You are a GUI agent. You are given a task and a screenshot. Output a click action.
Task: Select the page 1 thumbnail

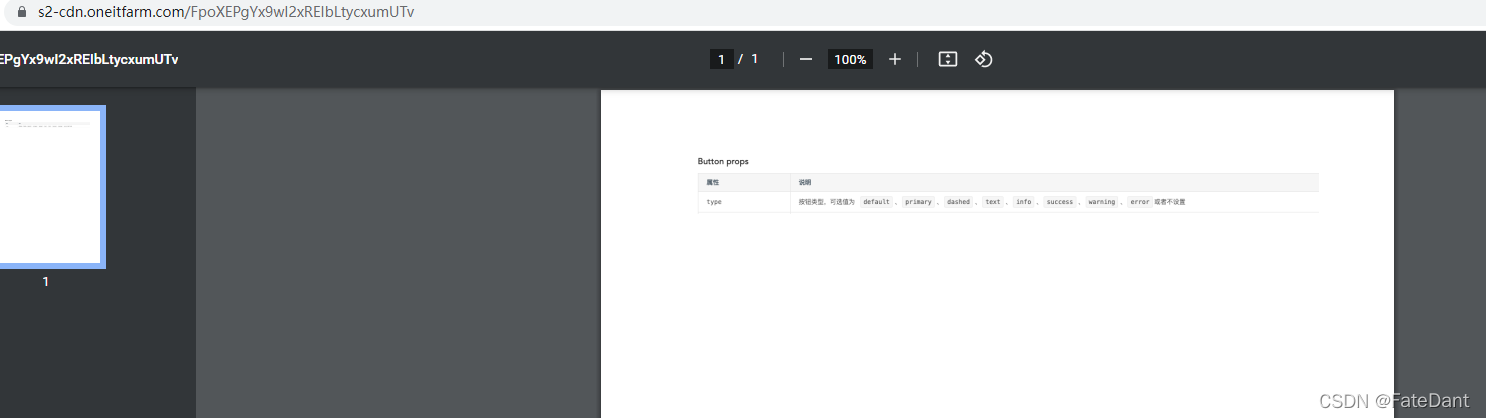pyautogui.click(x=51, y=187)
